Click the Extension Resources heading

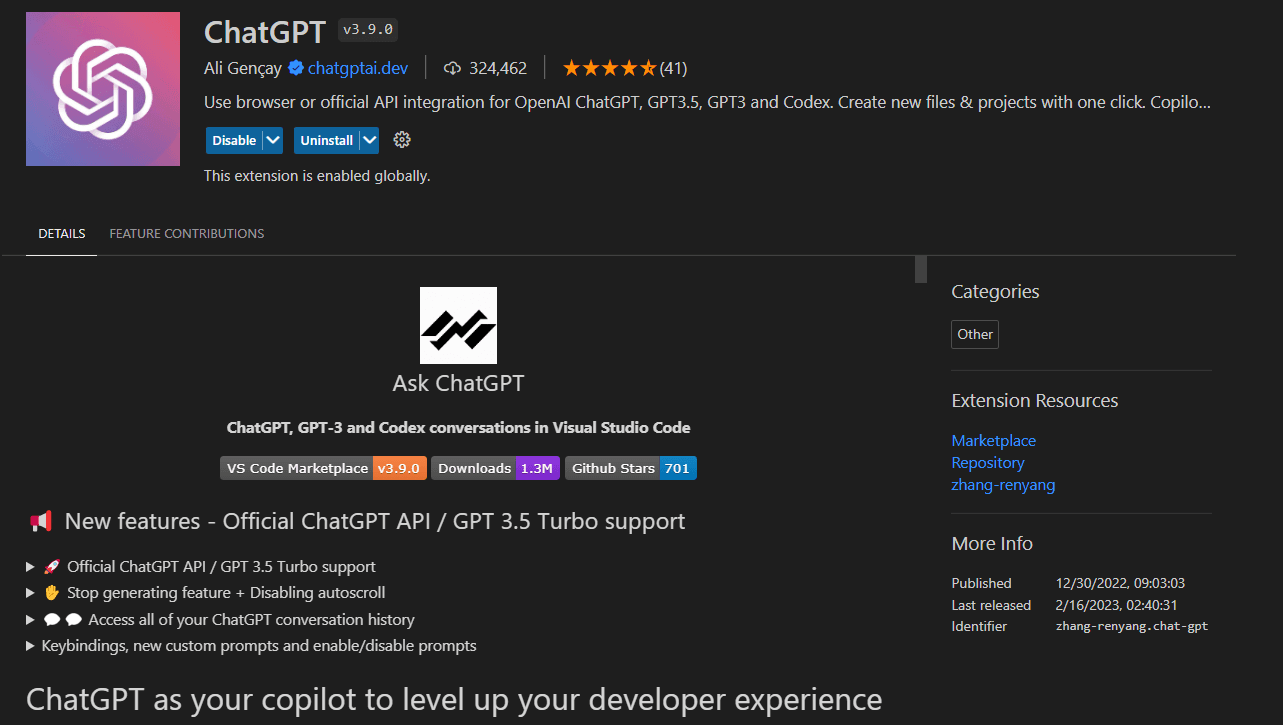(x=1035, y=401)
